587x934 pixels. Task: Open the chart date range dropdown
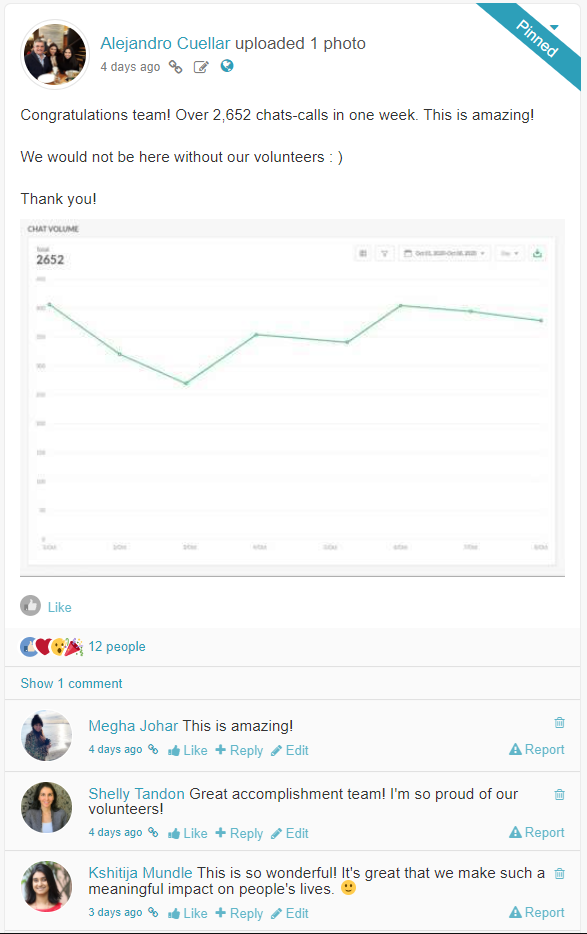(x=445, y=253)
